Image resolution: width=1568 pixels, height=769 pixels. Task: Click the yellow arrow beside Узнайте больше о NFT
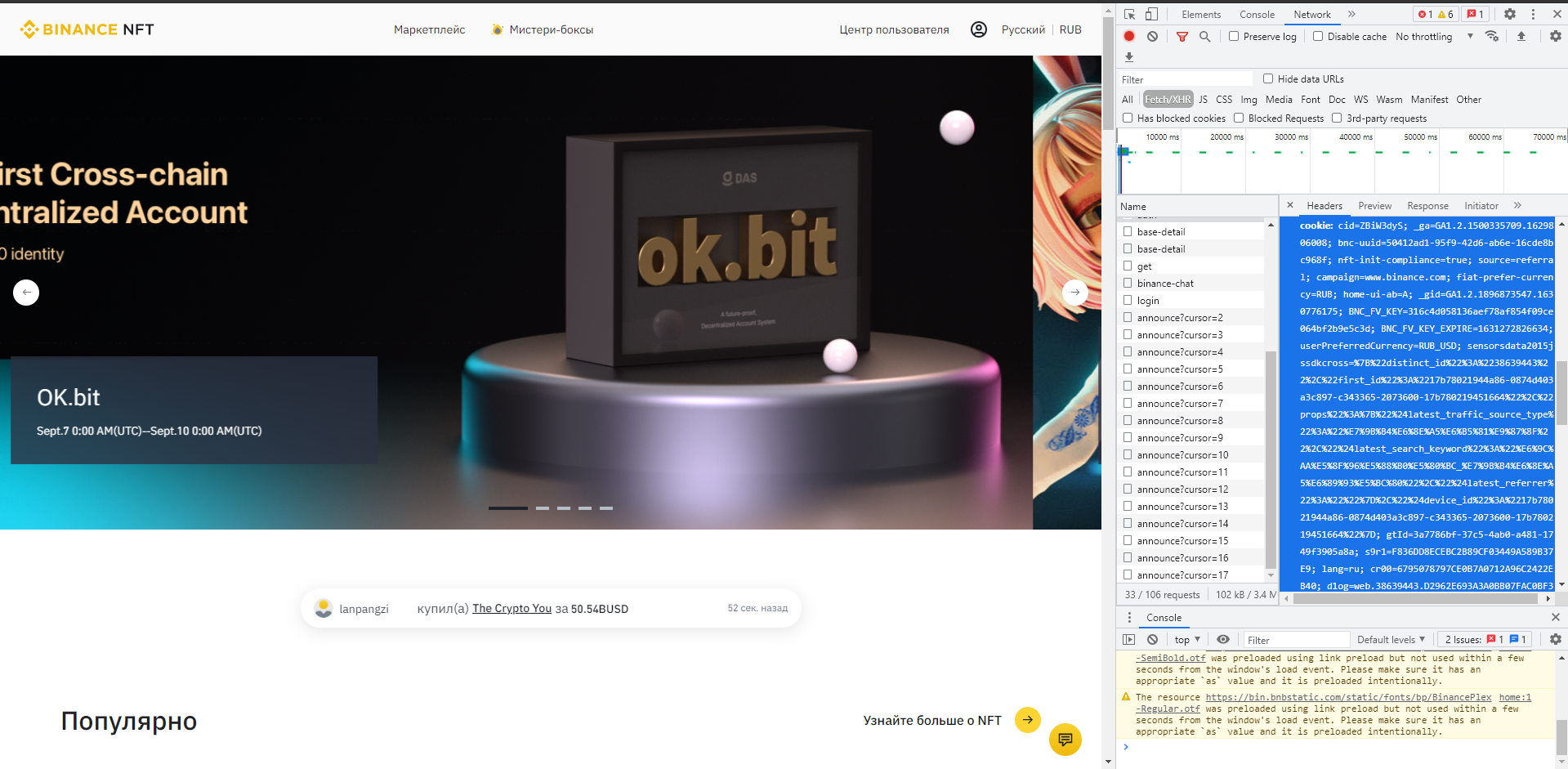tap(1028, 720)
